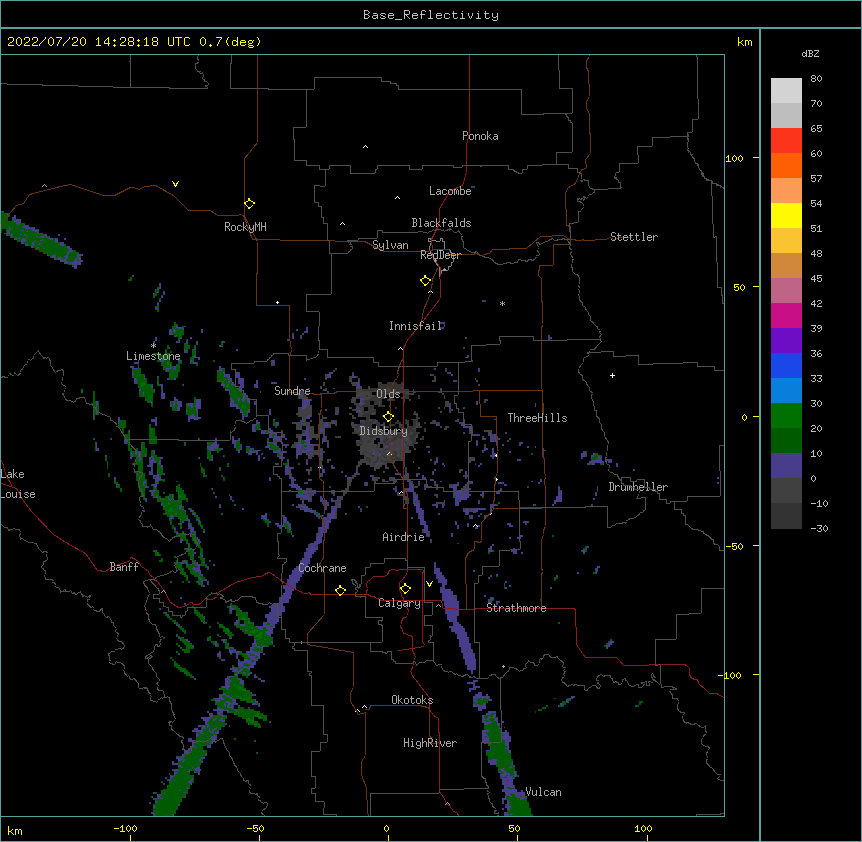This screenshot has height=842, width=862.
Task: Click the Stettler city label
Action: tap(634, 237)
